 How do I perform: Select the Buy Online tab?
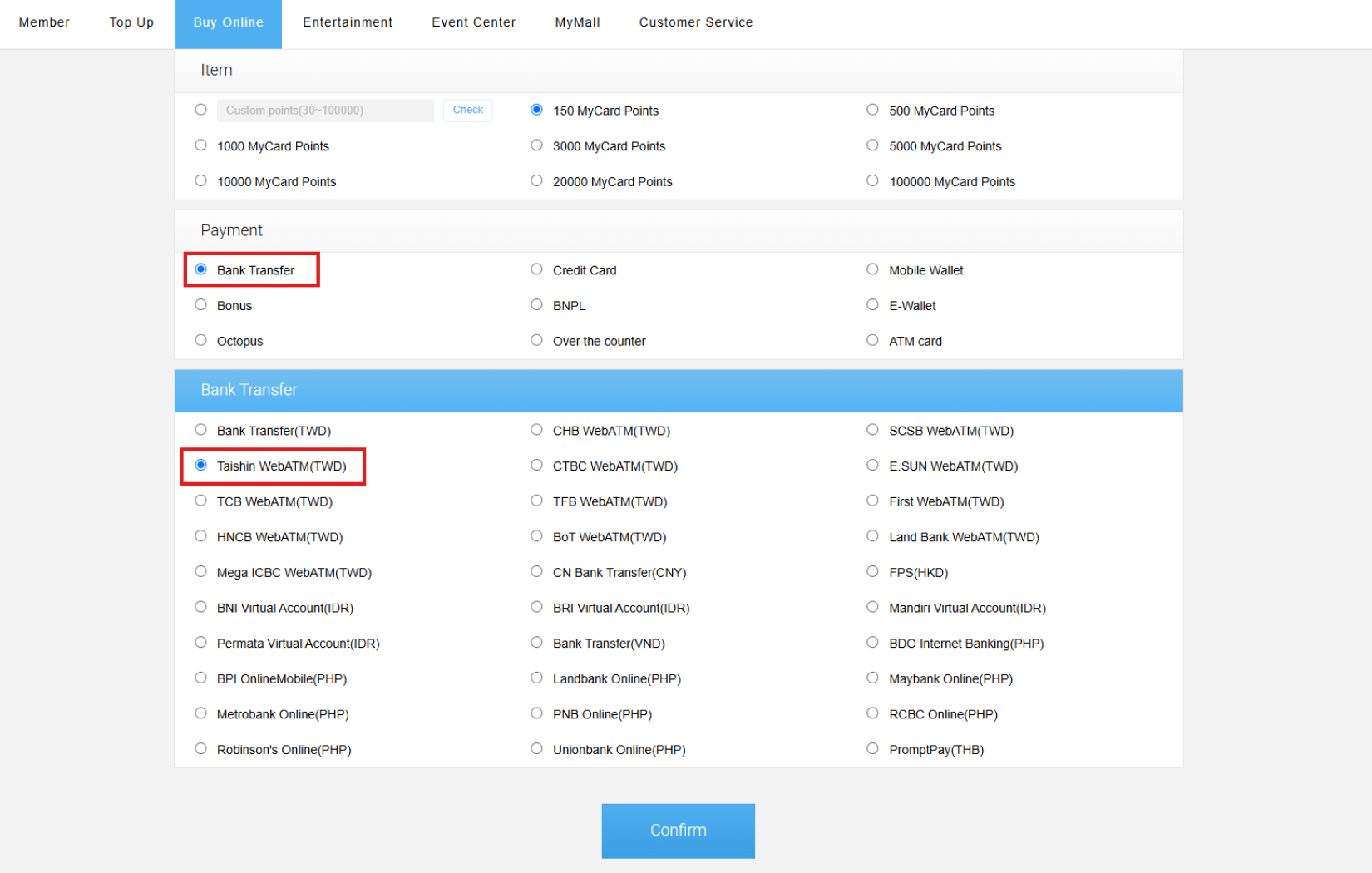point(229,24)
